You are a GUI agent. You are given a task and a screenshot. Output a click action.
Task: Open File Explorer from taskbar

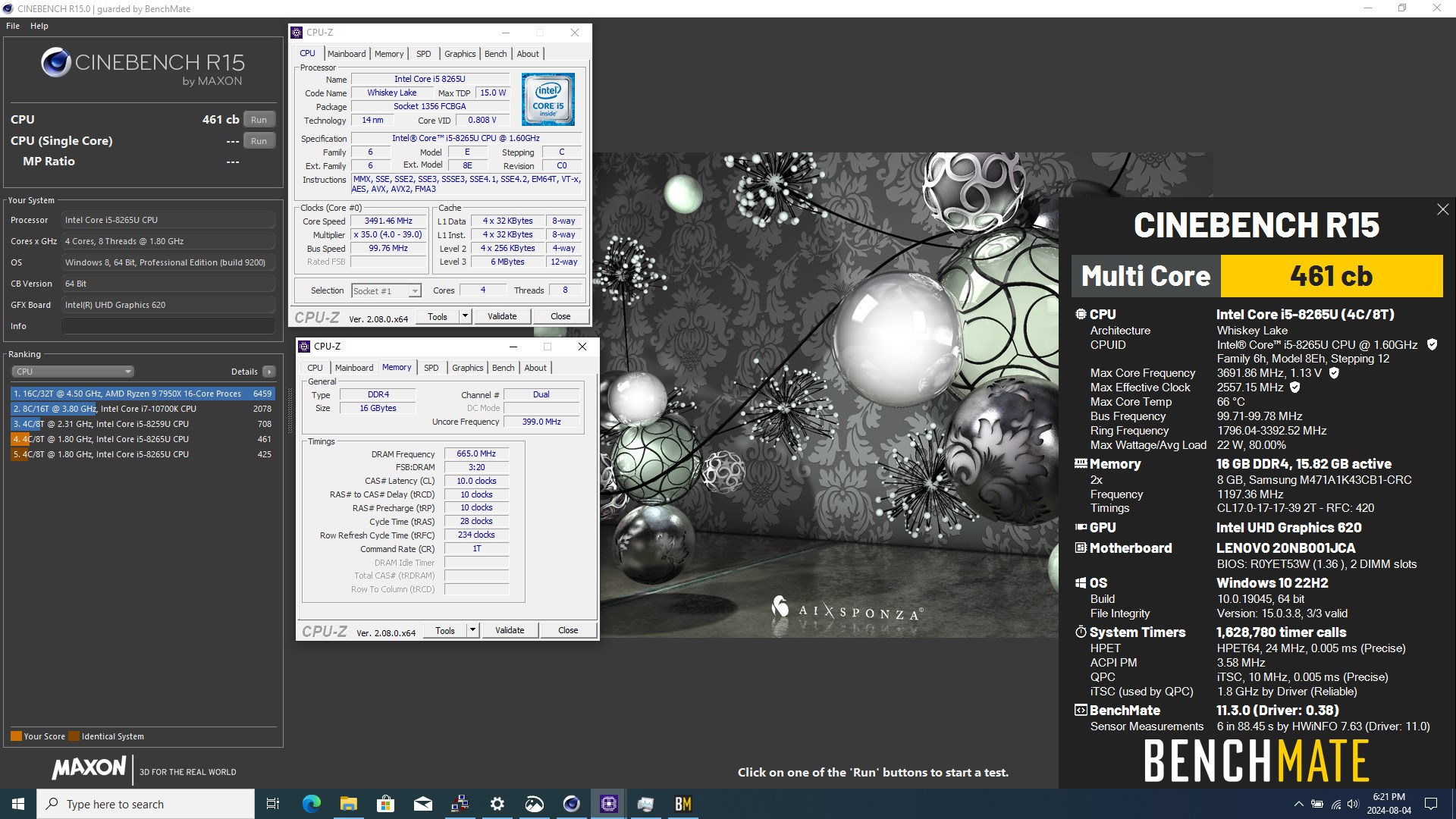point(348,804)
